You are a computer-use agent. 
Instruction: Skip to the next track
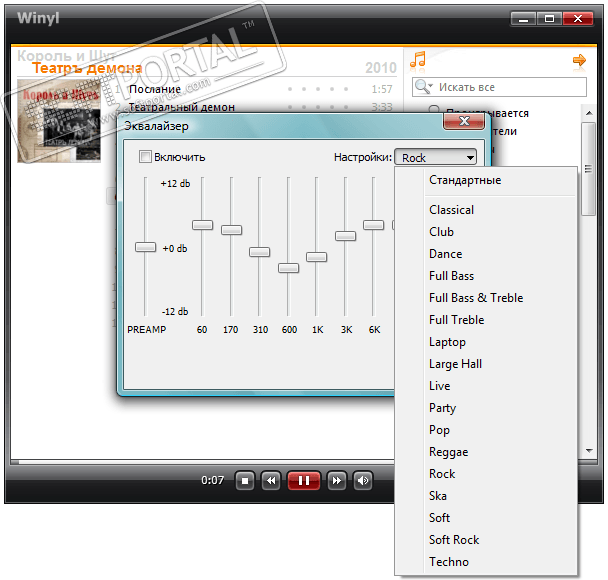[x=337, y=481]
